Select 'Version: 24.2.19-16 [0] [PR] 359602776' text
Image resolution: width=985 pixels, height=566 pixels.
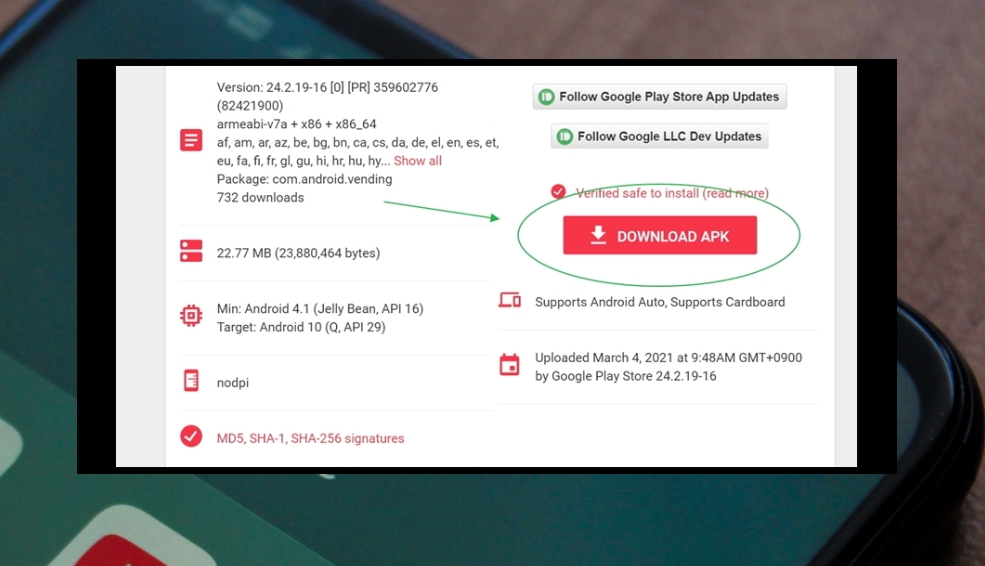click(327, 87)
